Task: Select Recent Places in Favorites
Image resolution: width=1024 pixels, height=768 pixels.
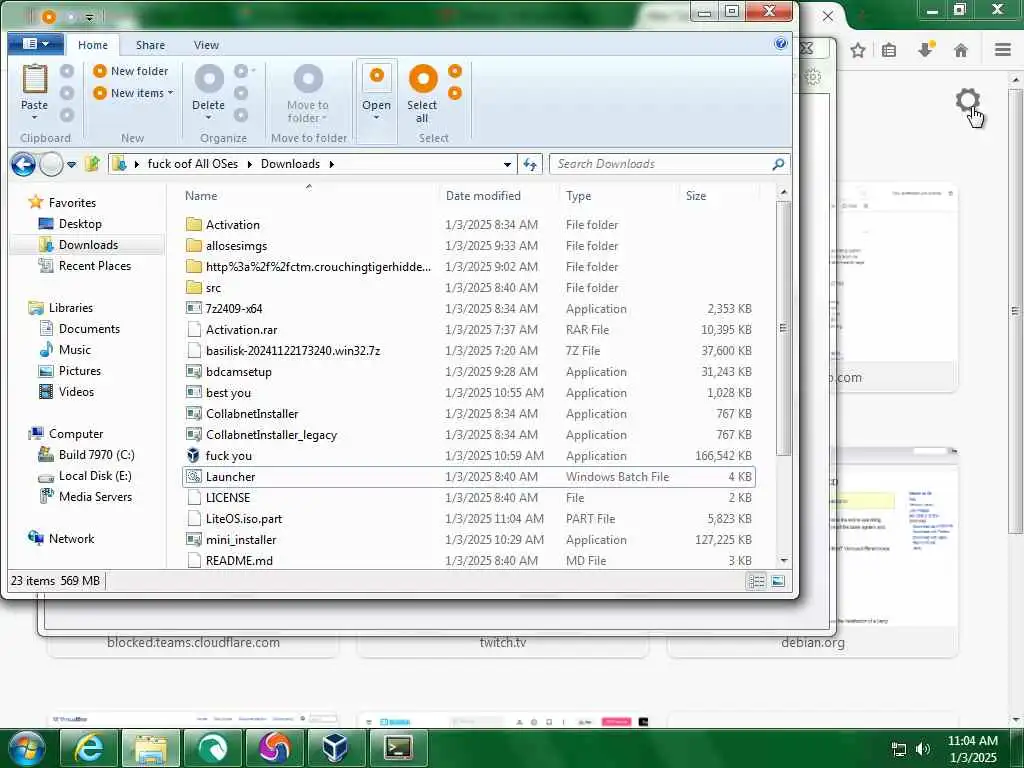Action: (x=95, y=266)
